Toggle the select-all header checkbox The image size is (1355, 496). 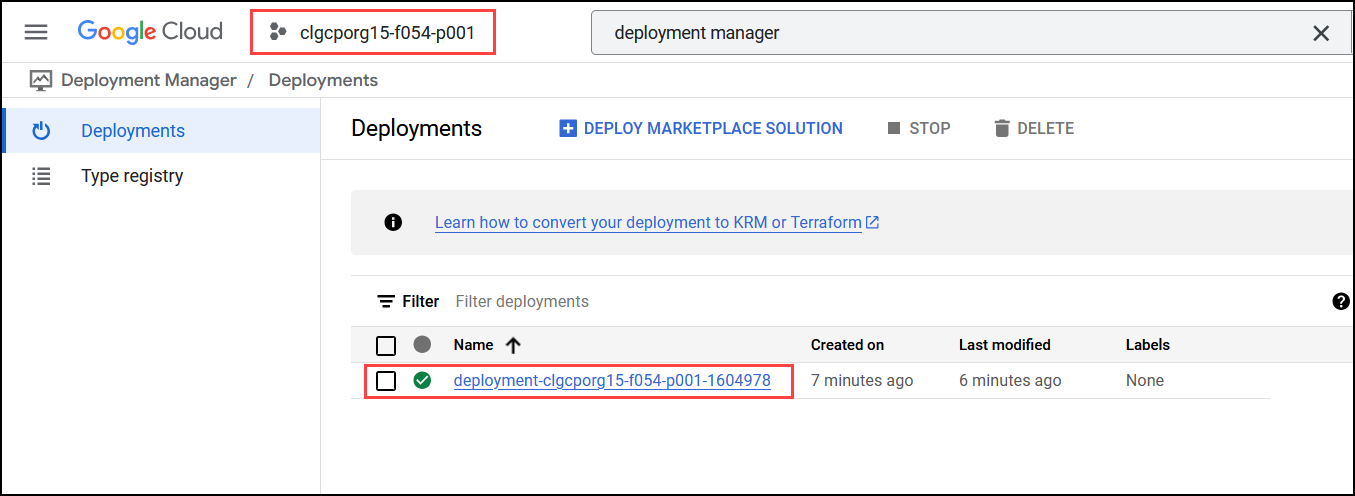pyautogui.click(x=386, y=346)
